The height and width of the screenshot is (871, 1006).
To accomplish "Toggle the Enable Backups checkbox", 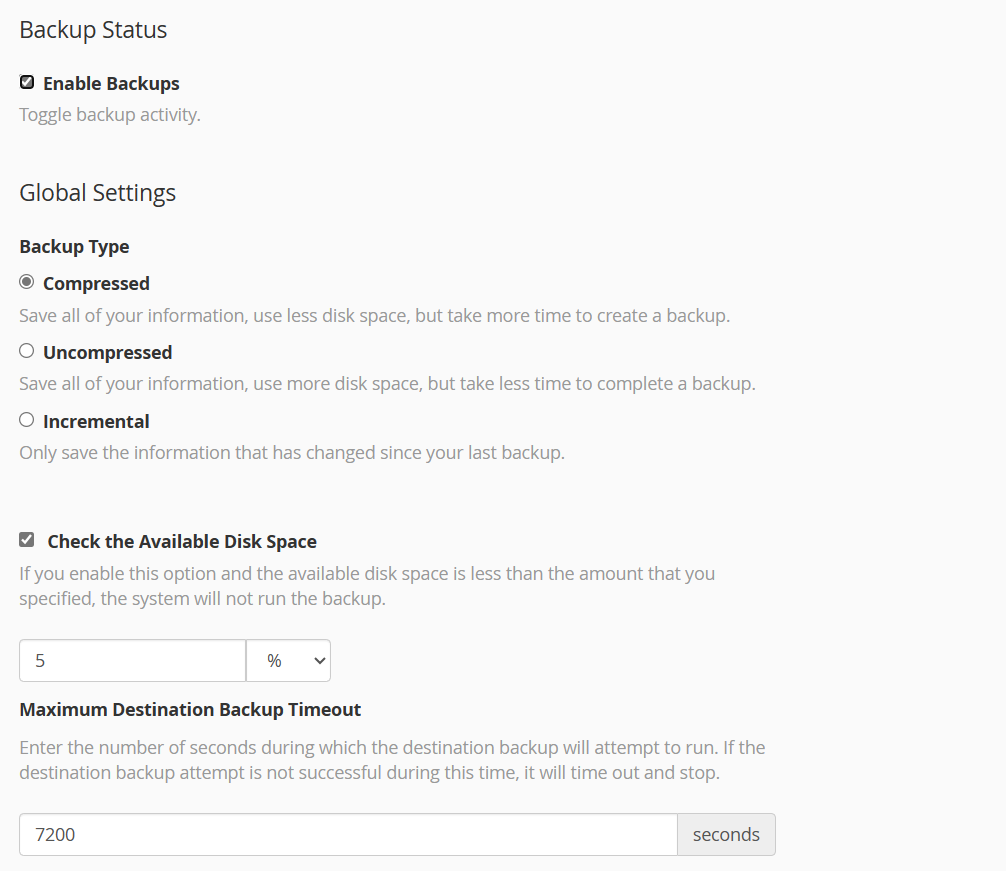I will pos(27,83).
